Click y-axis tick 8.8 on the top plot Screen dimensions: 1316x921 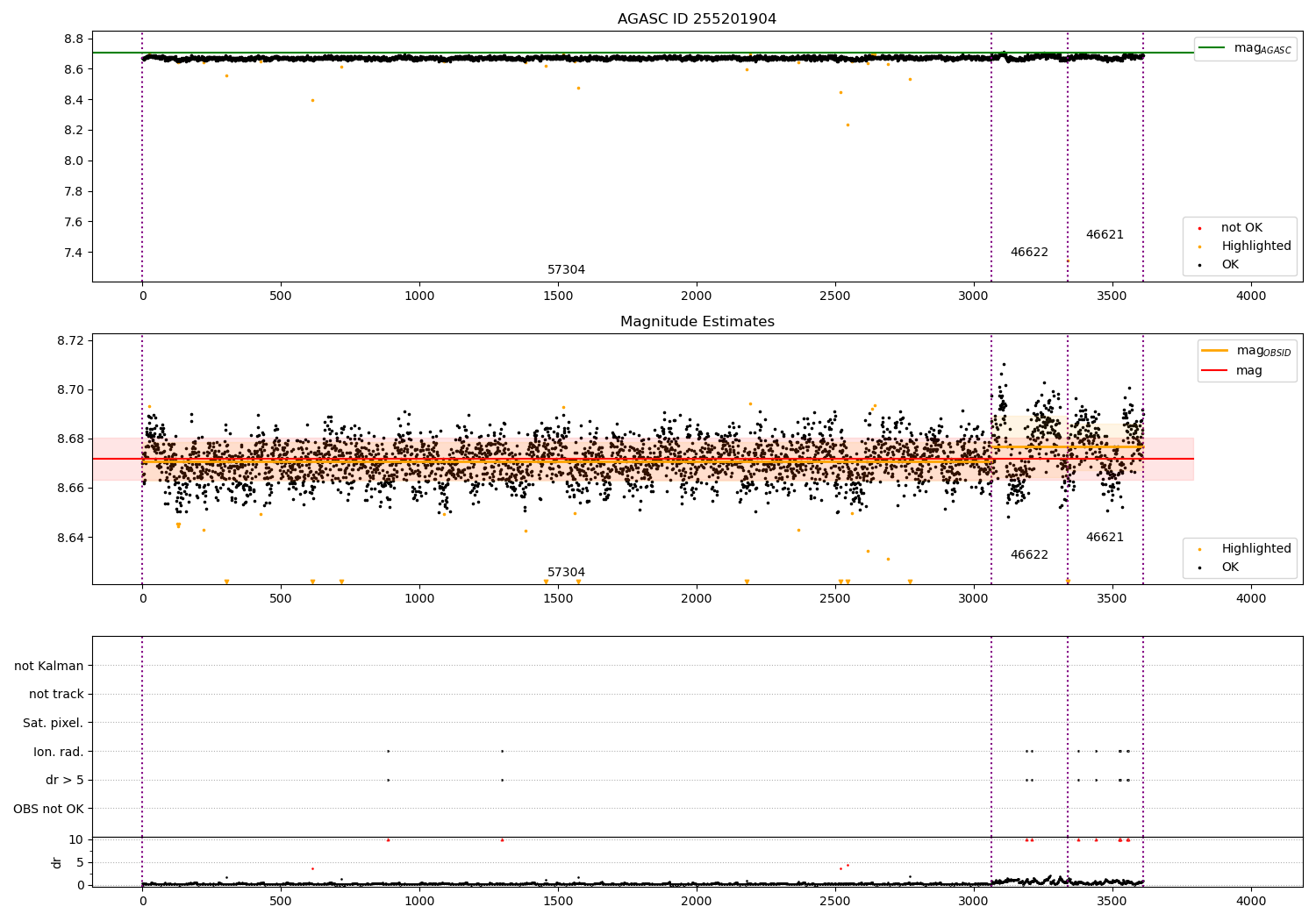pyautogui.click(x=74, y=39)
